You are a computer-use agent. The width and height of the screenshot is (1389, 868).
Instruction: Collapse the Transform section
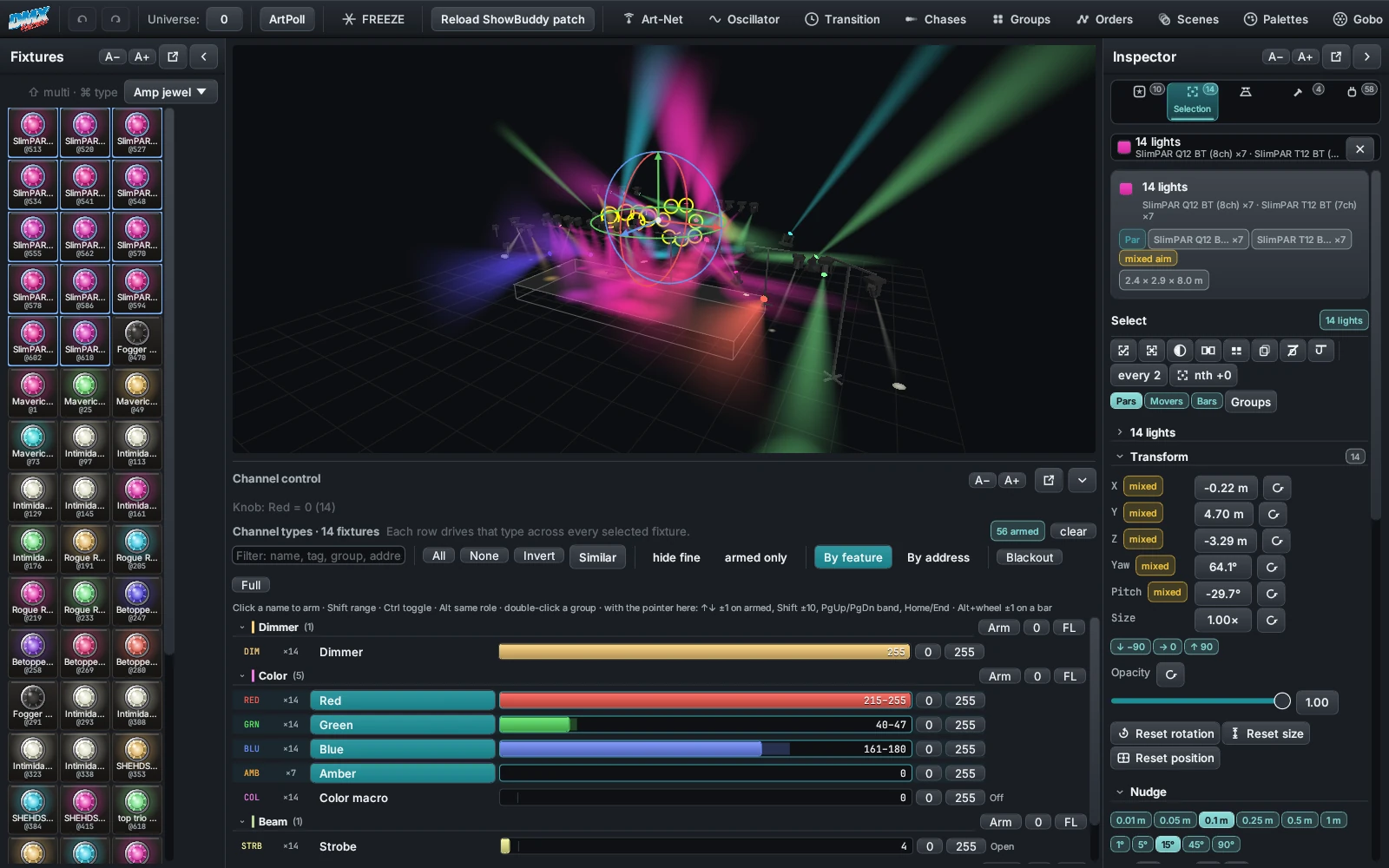pyautogui.click(x=1120, y=457)
